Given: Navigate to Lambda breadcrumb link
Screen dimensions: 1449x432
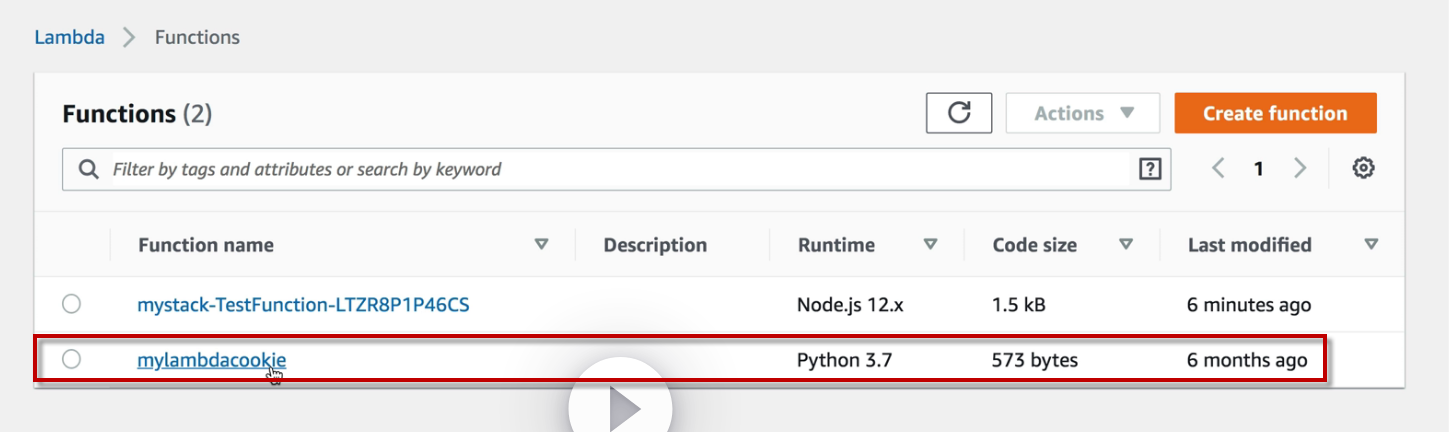Looking at the screenshot, I should pos(69,38).
